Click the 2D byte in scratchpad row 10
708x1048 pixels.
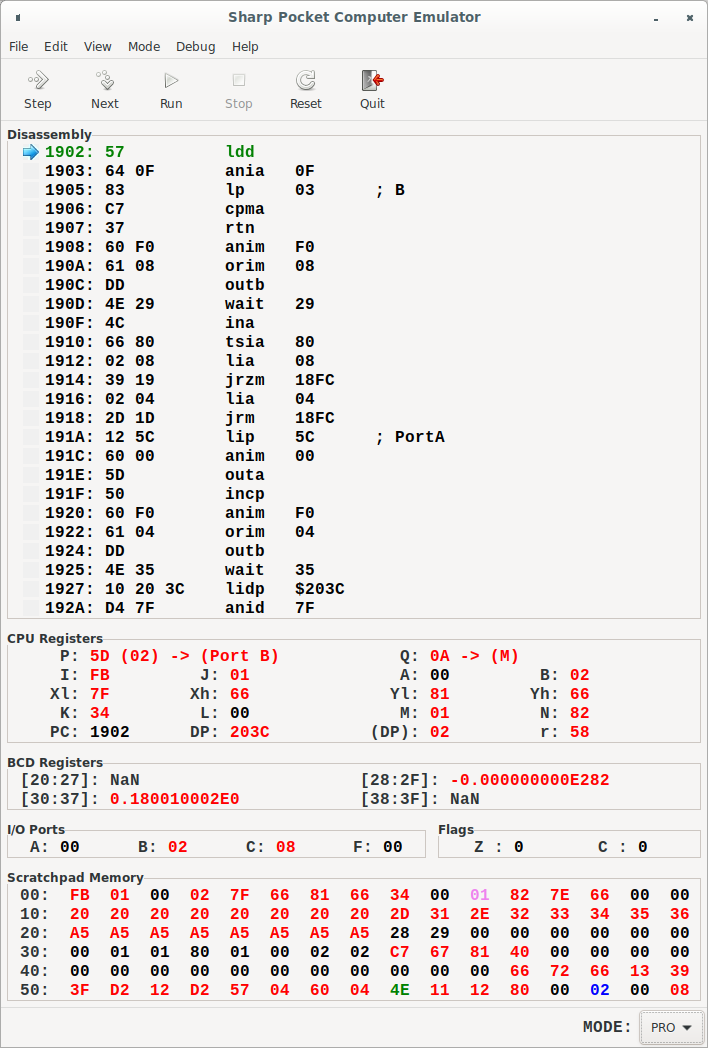[x=399, y=914]
